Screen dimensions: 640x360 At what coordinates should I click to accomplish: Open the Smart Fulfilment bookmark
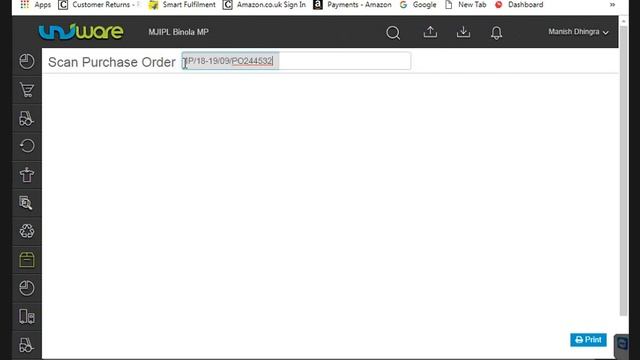[x=182, y=4]
